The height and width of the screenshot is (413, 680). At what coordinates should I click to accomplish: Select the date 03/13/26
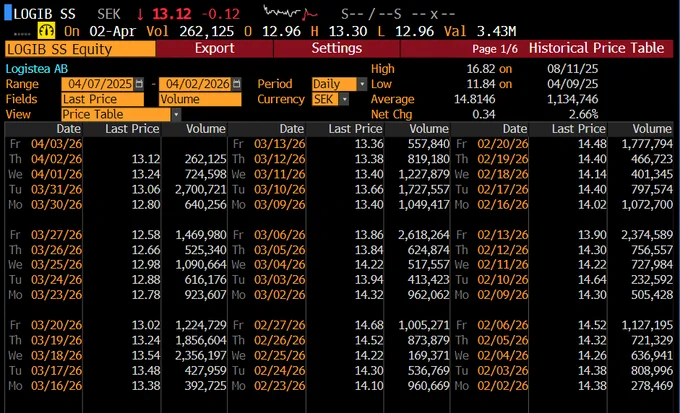click(280, 144)
